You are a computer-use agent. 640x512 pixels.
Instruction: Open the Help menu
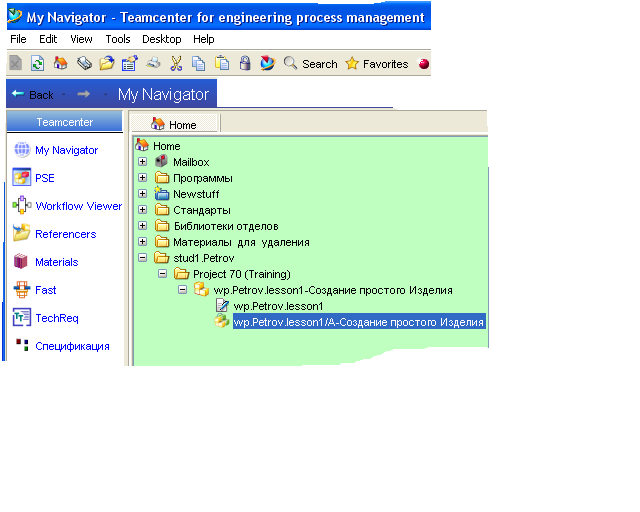[204, 39]
